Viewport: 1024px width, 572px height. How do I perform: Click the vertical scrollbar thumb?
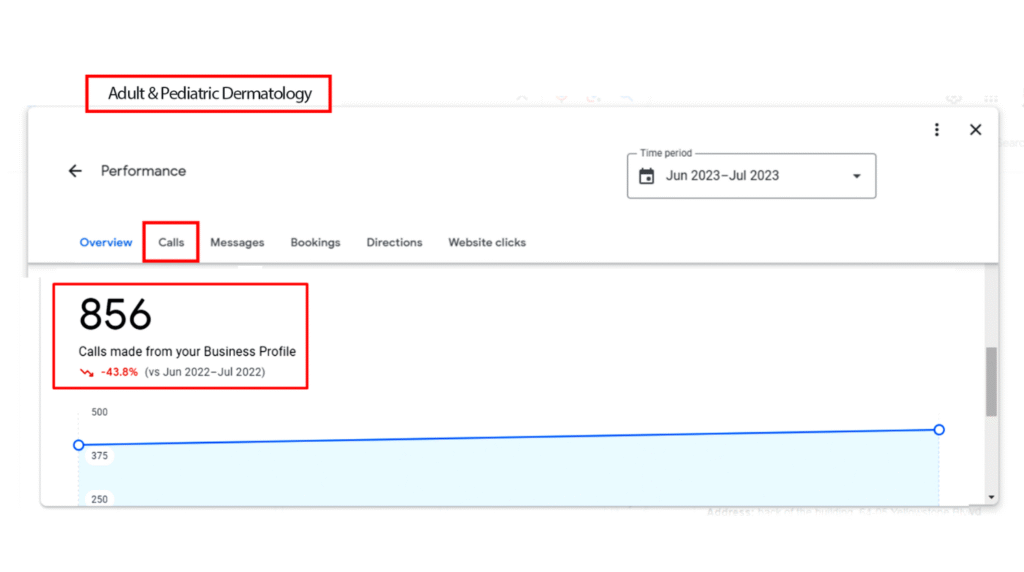click(x=991, y=381)
